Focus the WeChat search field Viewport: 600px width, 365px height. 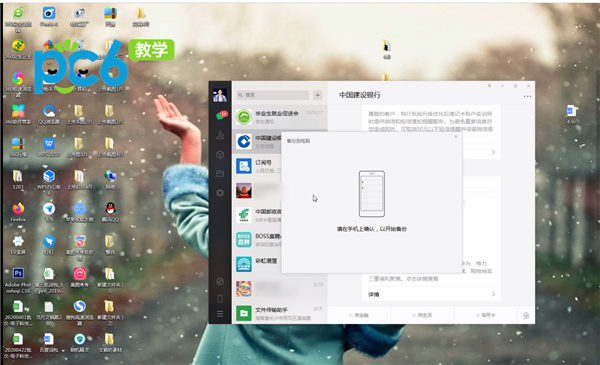(x=272, y=95)
